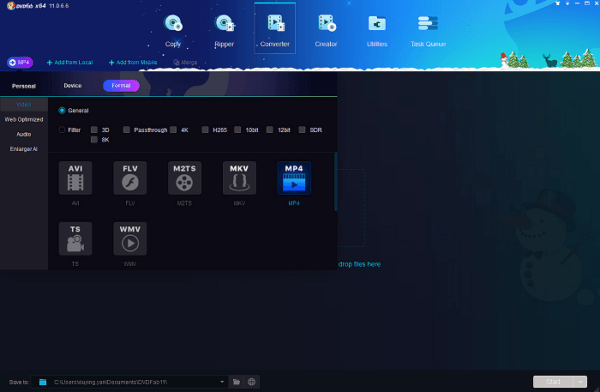This screenshot has width=600, height=392.
Task: Select the Video category
Action: coord(24,105)
